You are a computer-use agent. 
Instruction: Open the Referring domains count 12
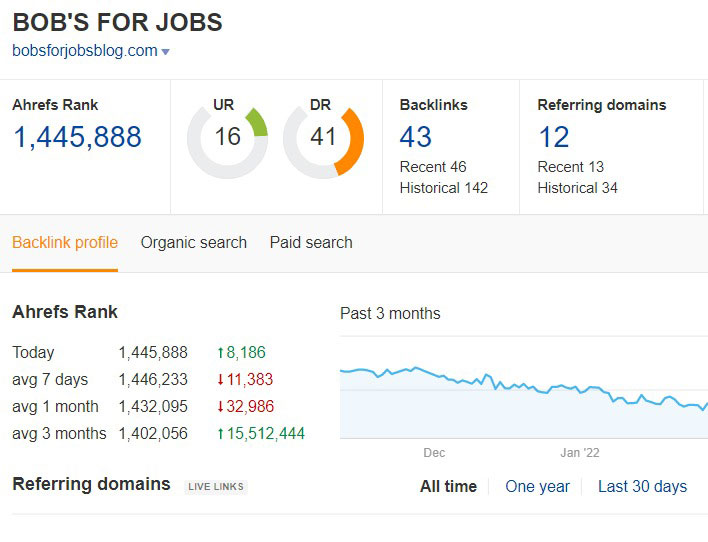click(554, 136)
